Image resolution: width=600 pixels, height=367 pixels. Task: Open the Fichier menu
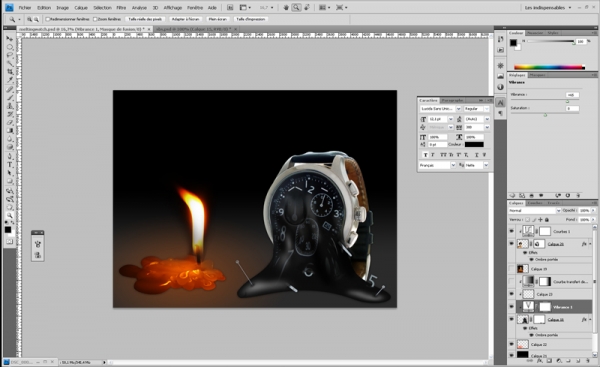coord(25,8)
